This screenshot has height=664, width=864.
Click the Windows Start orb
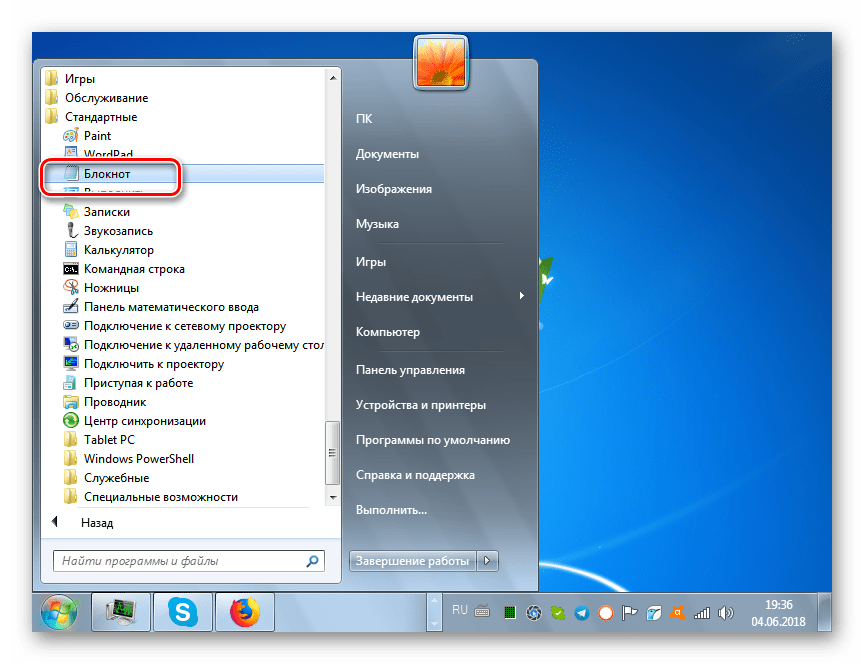point(58,612)
